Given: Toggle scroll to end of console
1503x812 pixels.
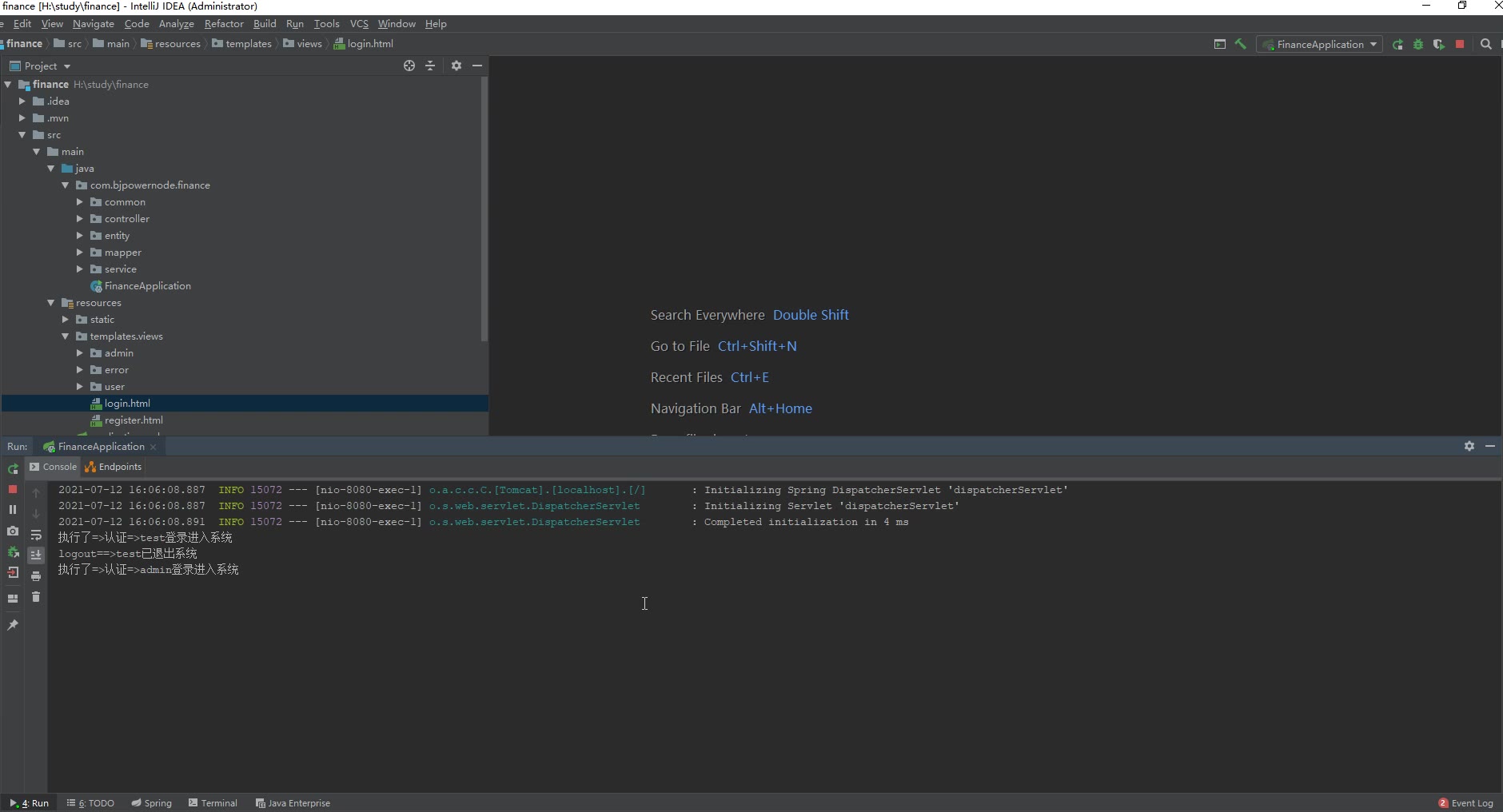Looking at the screenshot, I should coord(36,555).
